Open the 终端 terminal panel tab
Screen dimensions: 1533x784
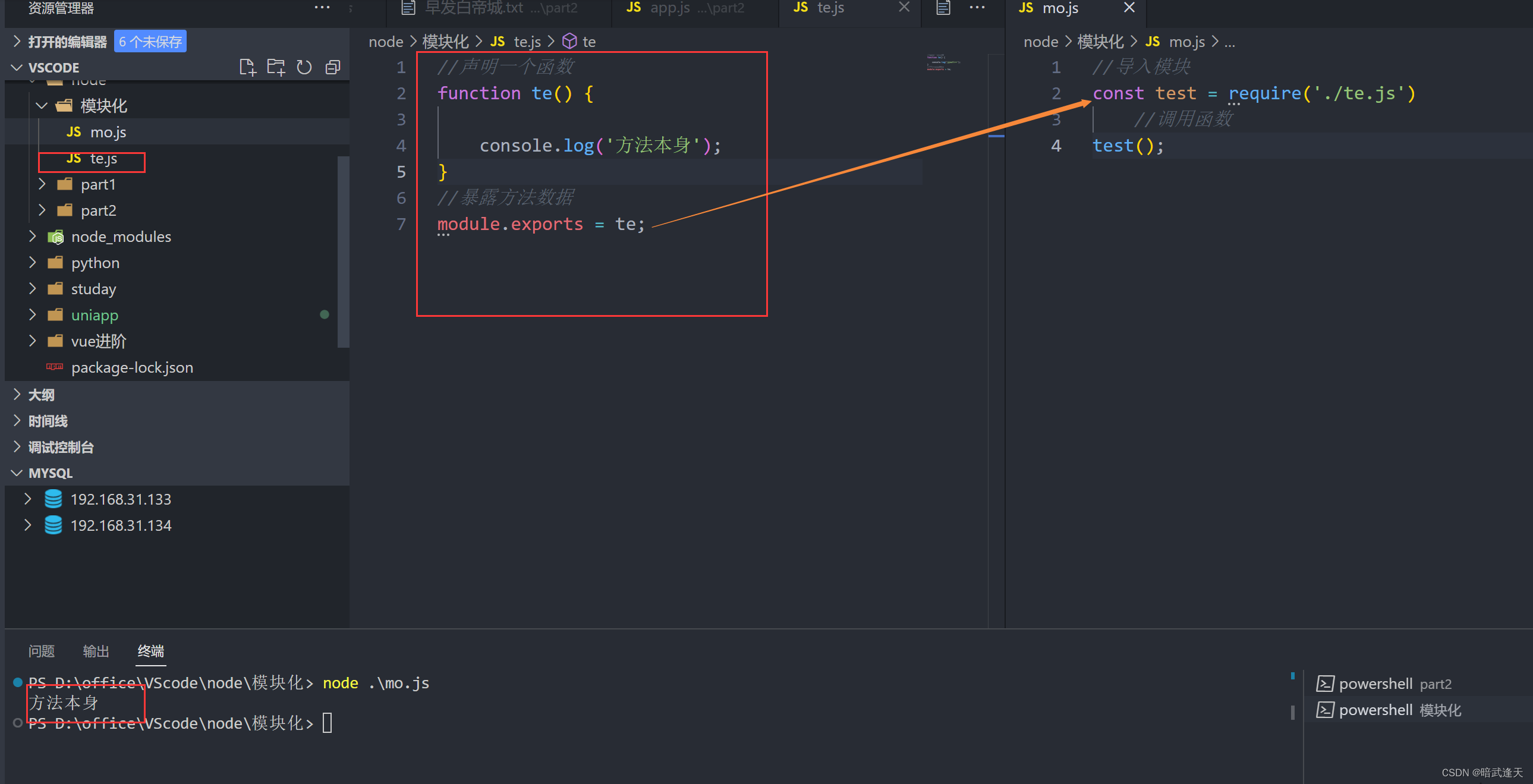(150, 651)
